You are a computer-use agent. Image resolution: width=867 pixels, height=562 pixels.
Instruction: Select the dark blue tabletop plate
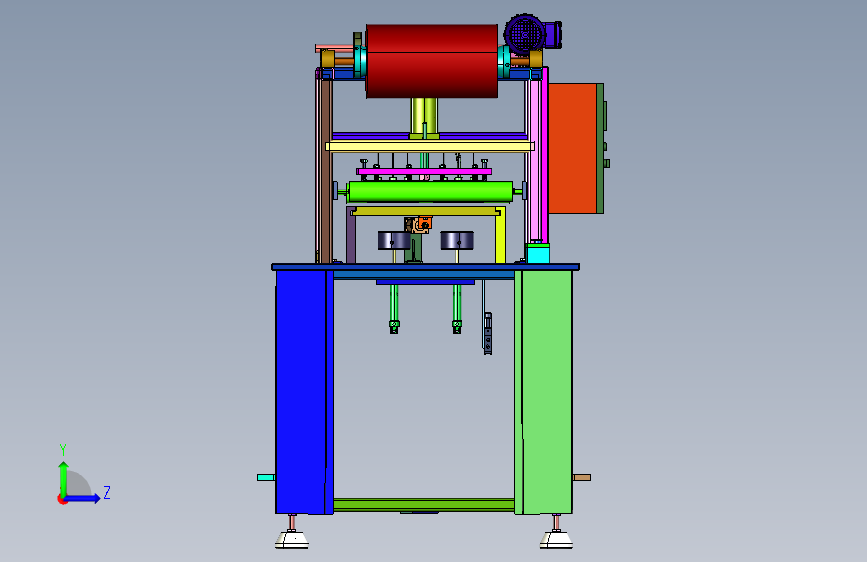coord(426,267)
